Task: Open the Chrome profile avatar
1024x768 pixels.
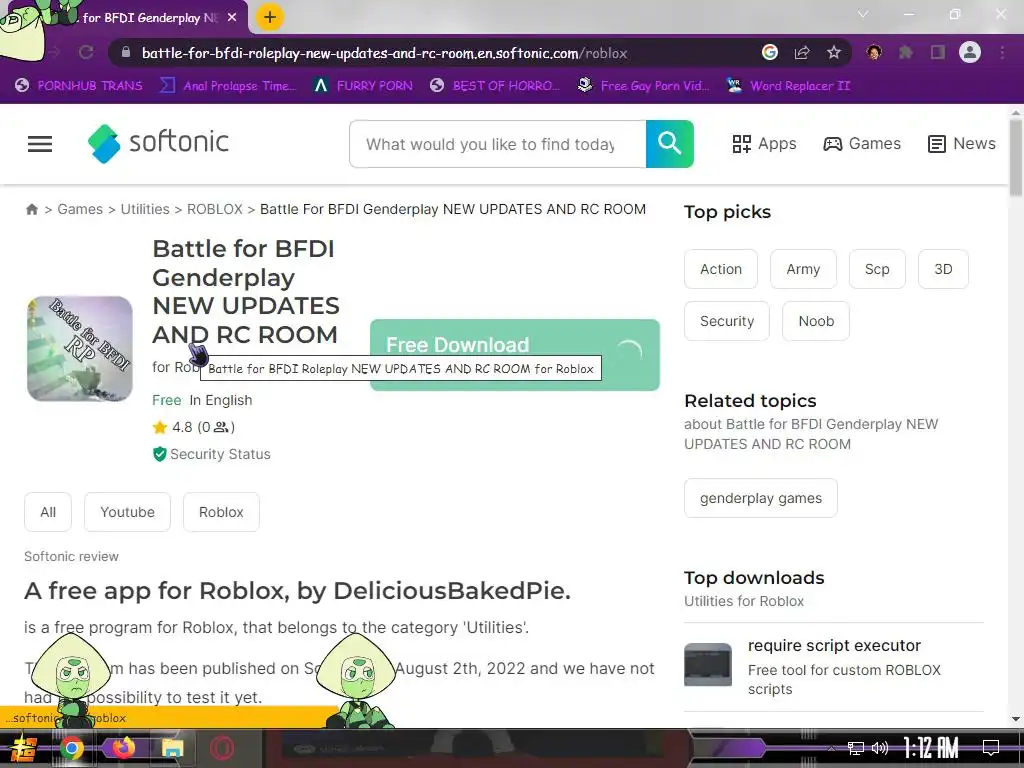Action: (970, 52)
